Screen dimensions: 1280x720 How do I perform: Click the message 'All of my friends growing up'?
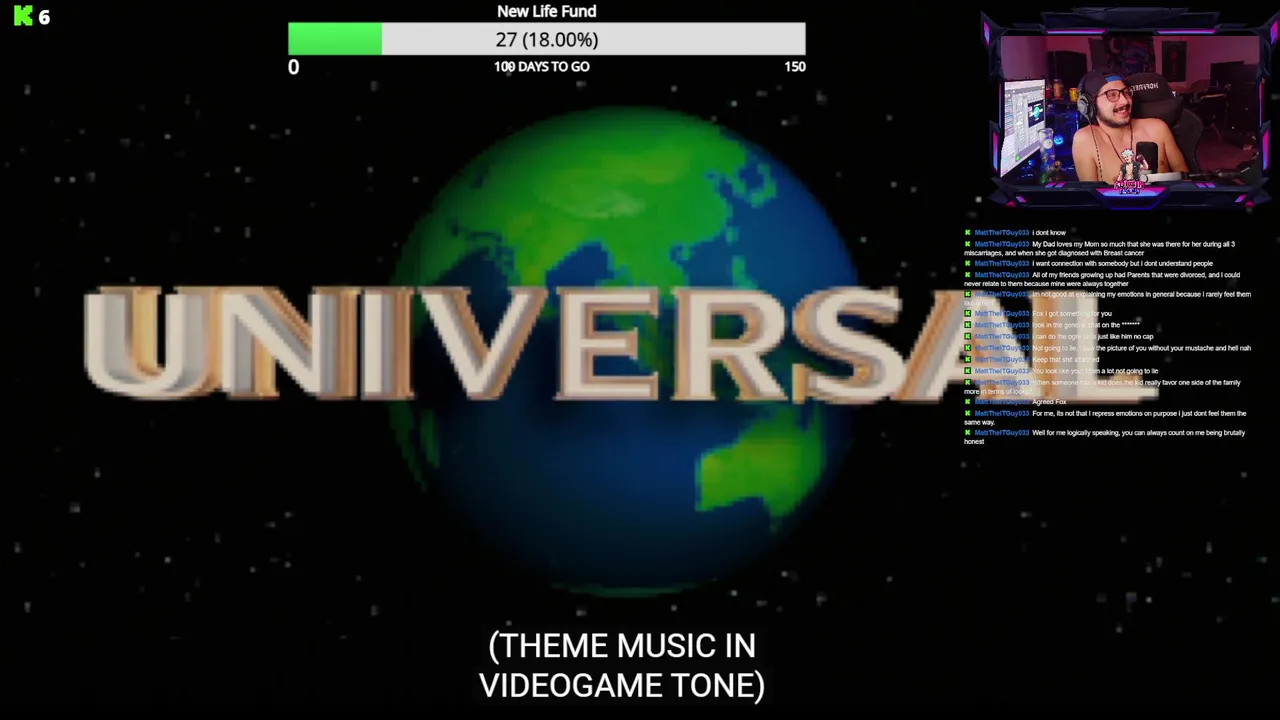coord(1102,279)
